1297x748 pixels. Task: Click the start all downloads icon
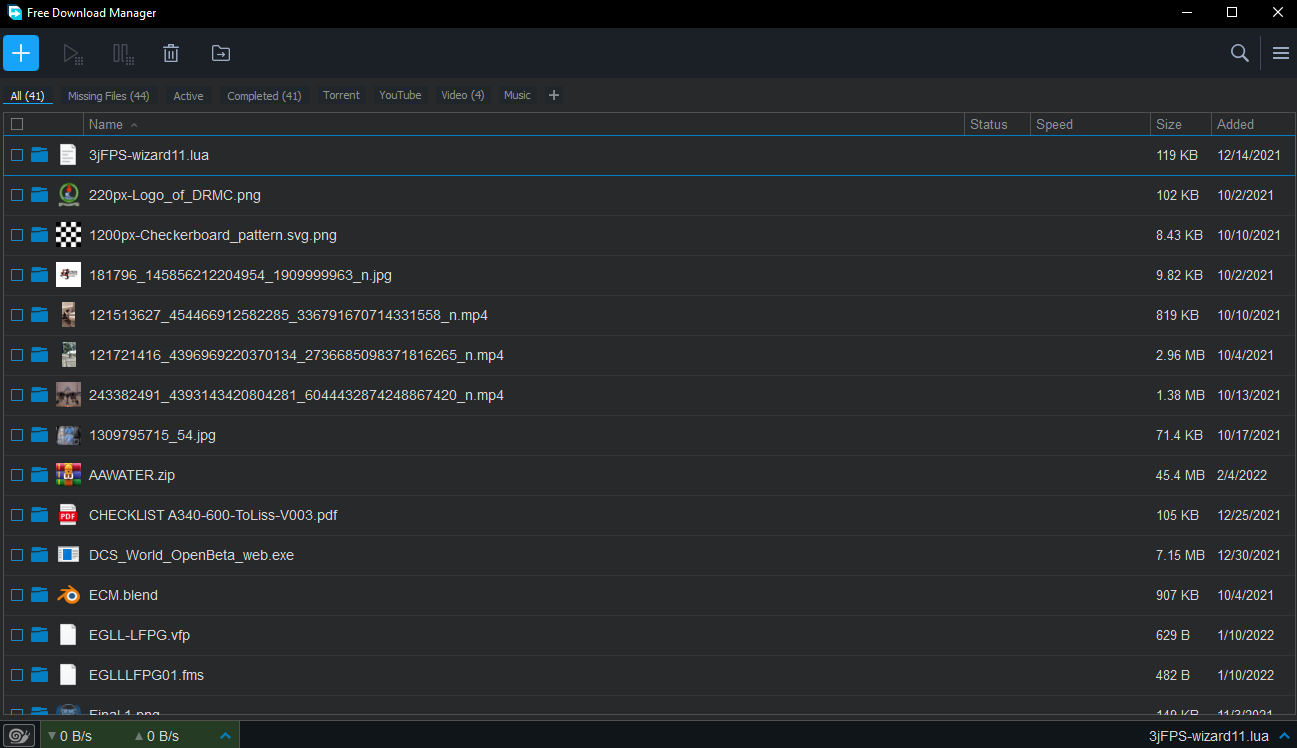tap(72, 54)
